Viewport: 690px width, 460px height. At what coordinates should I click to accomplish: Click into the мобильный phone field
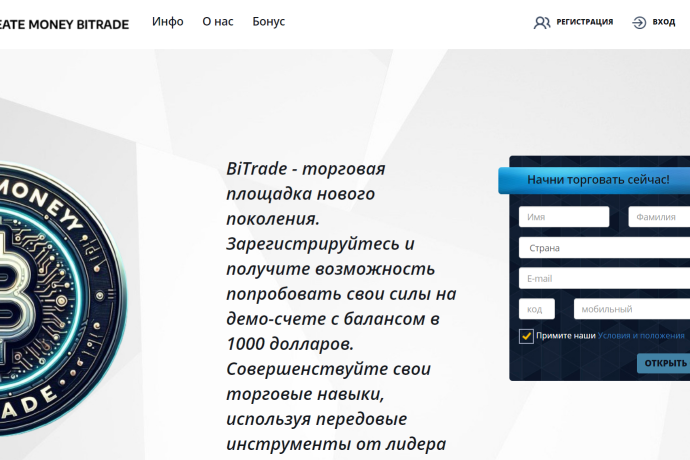(632, 309)
